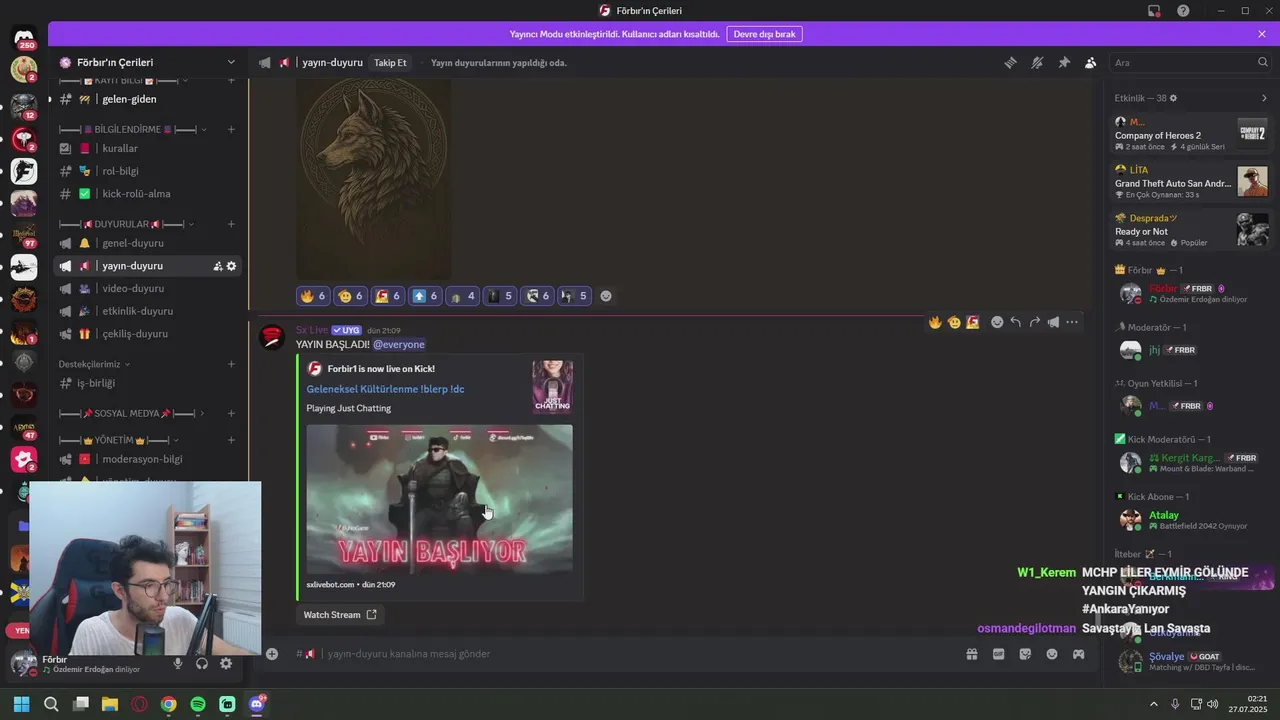Click the Devre dışı bırak button
Screen dimensions: 1280x720
point(764,34)
